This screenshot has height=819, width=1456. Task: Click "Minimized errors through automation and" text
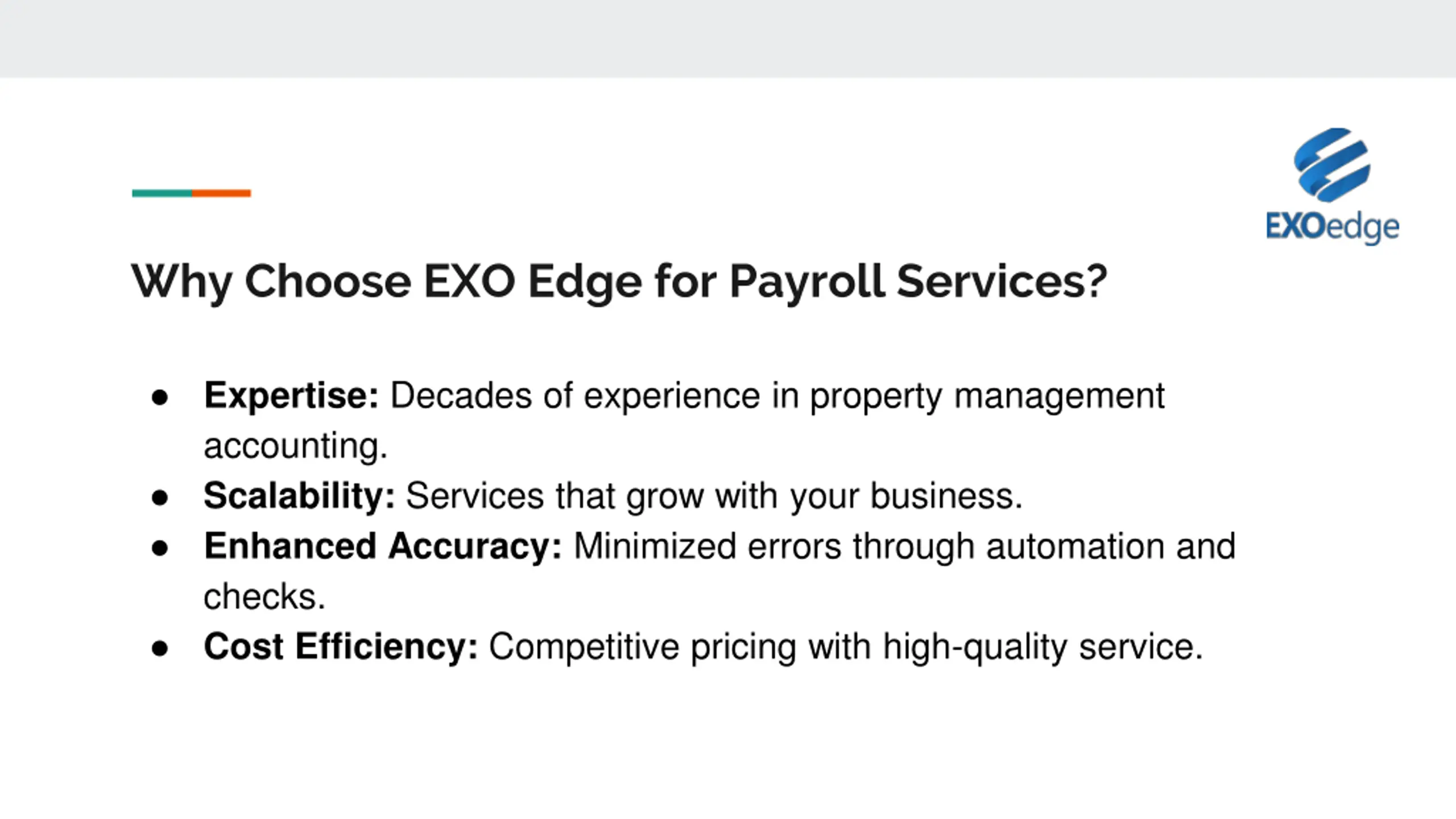point(904,546)
